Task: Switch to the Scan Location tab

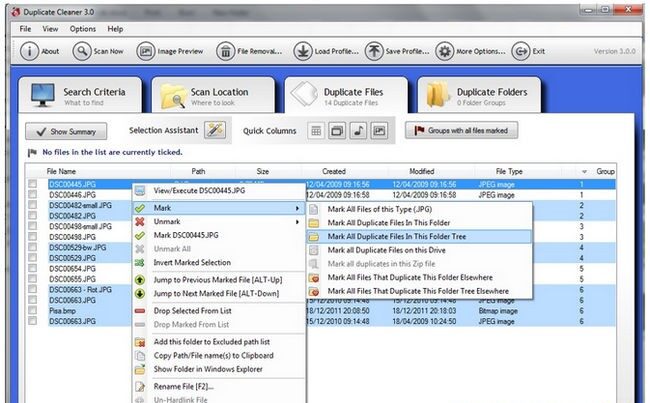Action: pos(213,95)
